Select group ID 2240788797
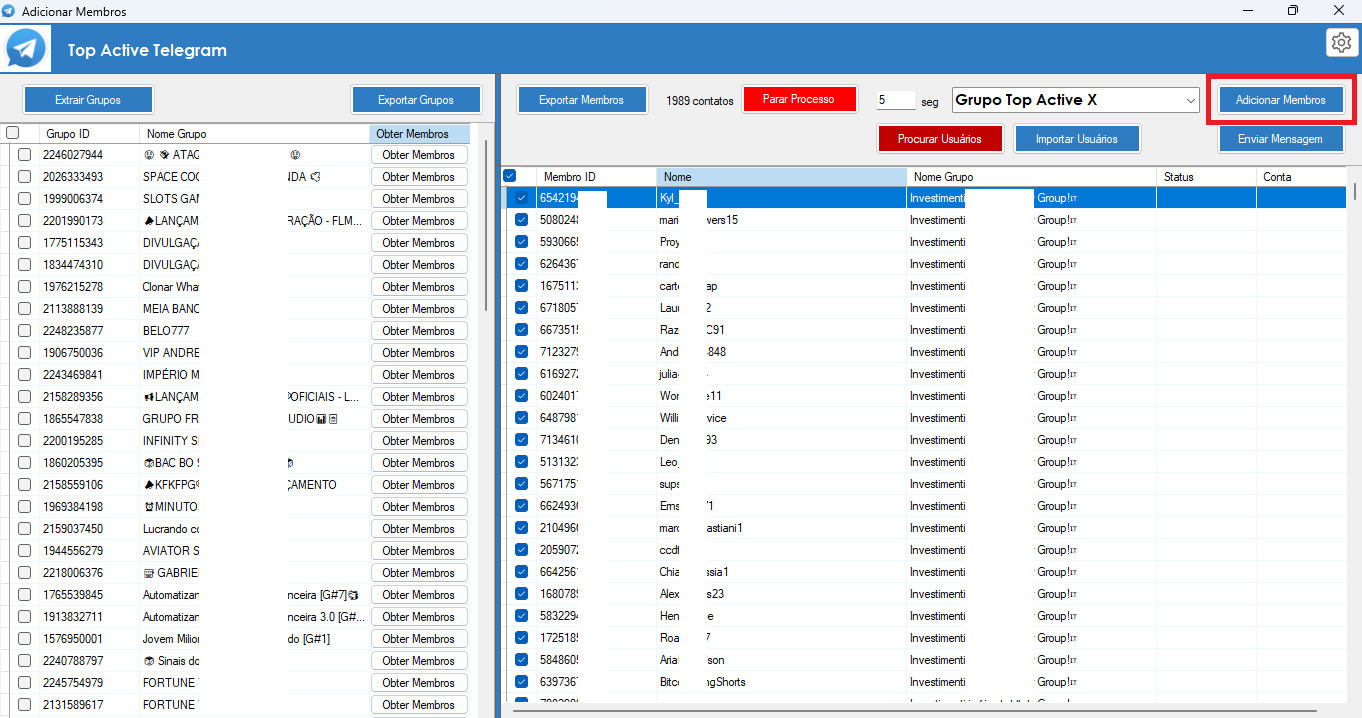 pos(72,661)
